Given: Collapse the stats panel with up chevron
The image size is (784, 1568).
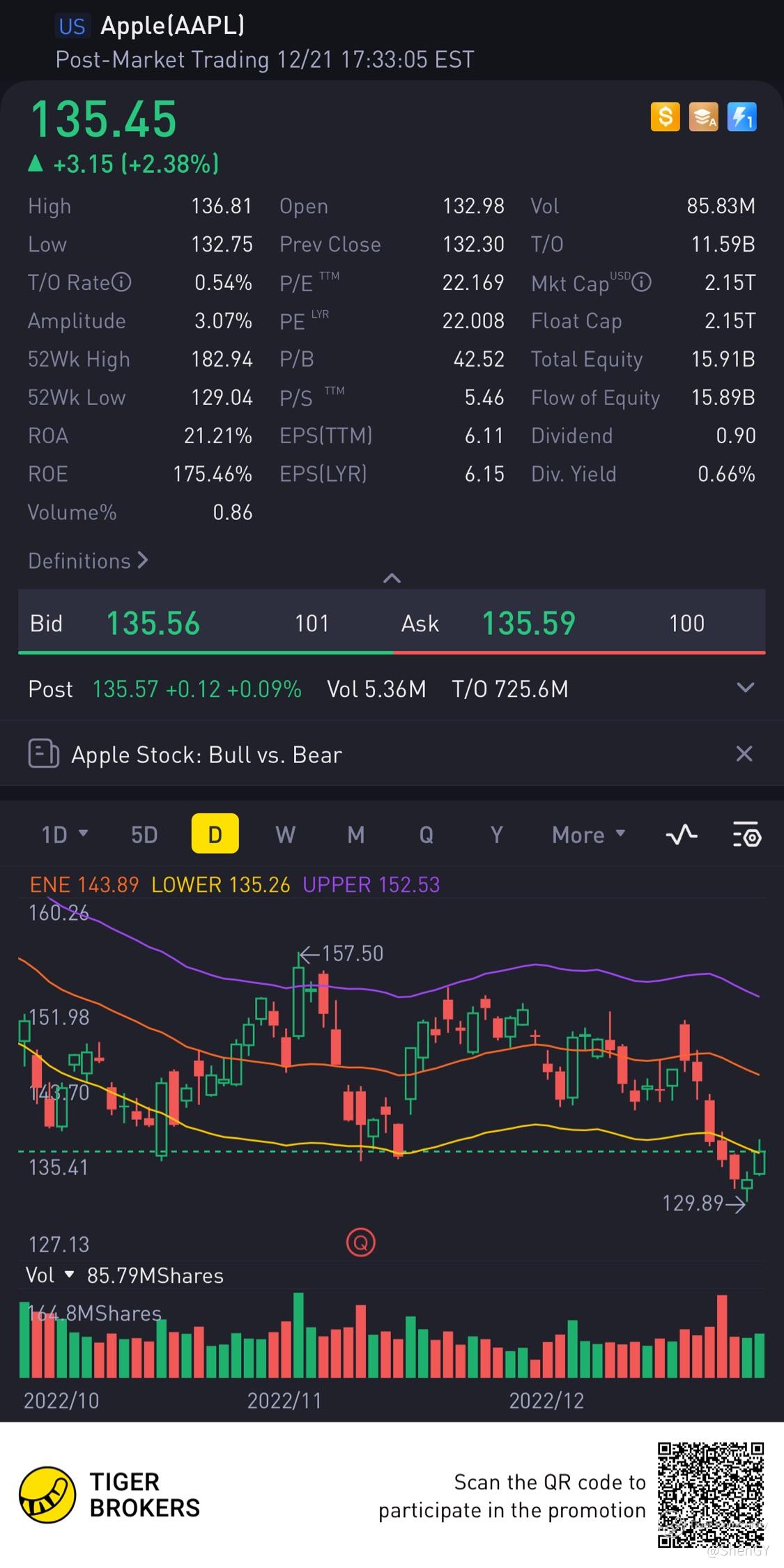Looking at the screenshot, I should (392, 578).
